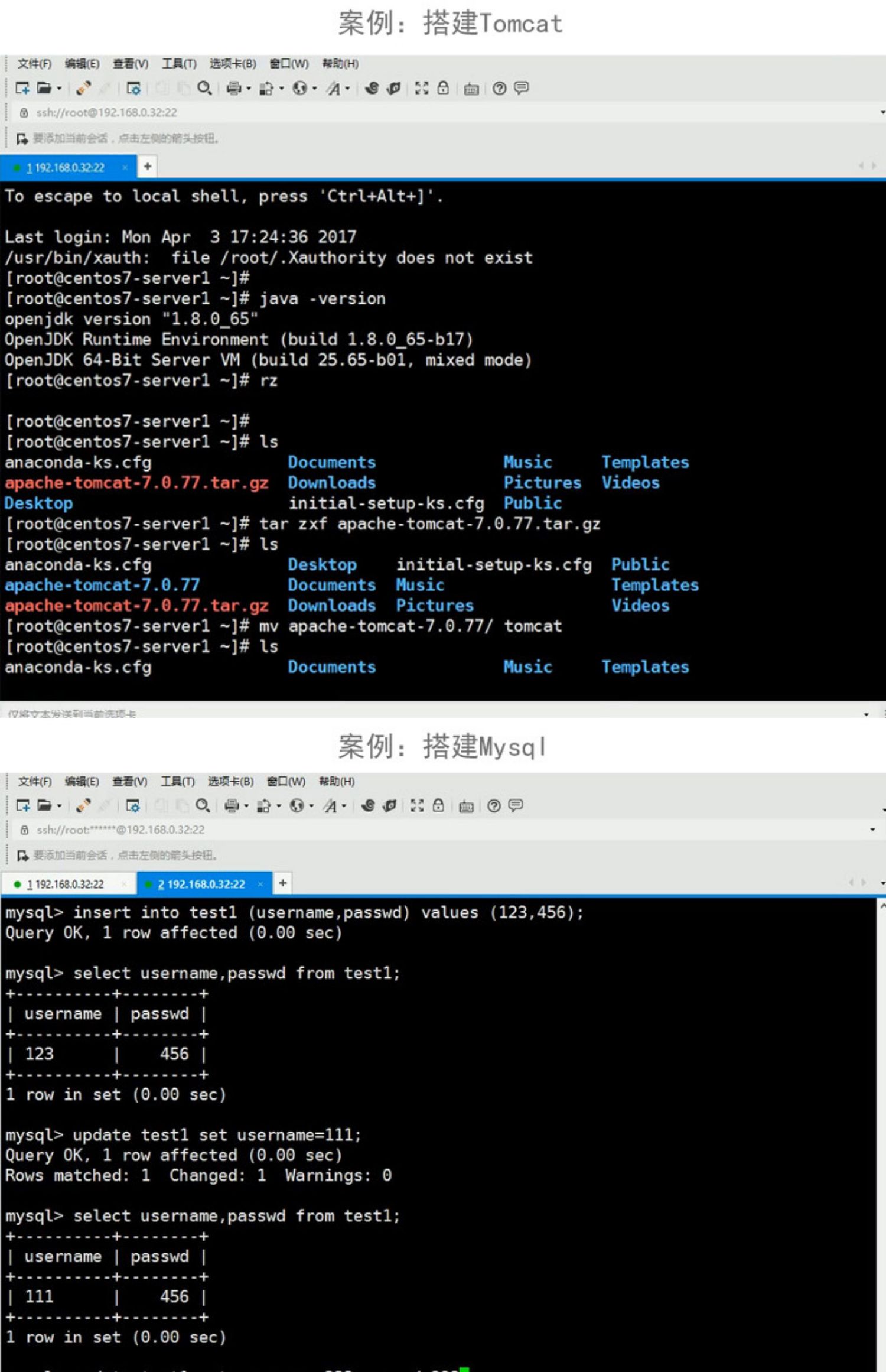Toggle full screen icon in the Tomcat window
This screenshot has height=1372, width=886.
pos(422,88)
